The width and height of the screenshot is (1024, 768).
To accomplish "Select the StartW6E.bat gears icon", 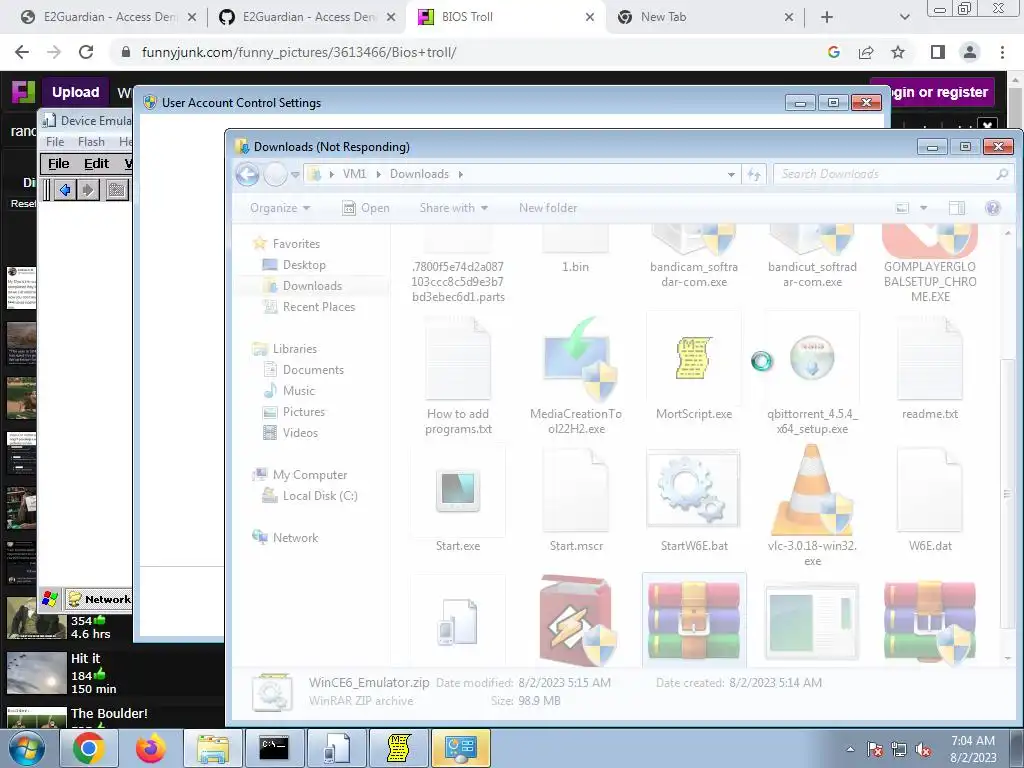I will 694,490.
